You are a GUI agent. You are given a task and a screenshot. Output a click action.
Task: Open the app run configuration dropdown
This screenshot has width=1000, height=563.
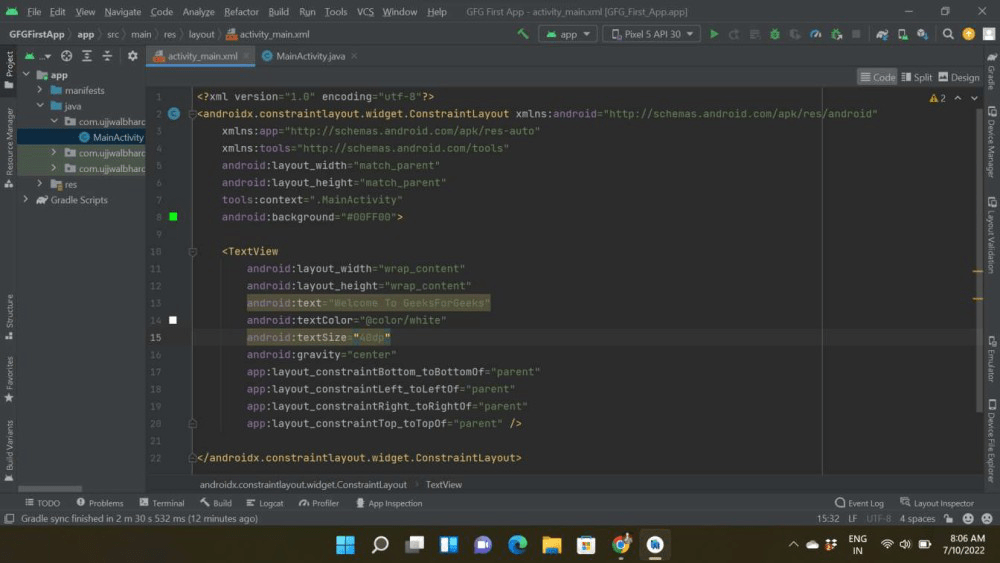tap(568, 34)
